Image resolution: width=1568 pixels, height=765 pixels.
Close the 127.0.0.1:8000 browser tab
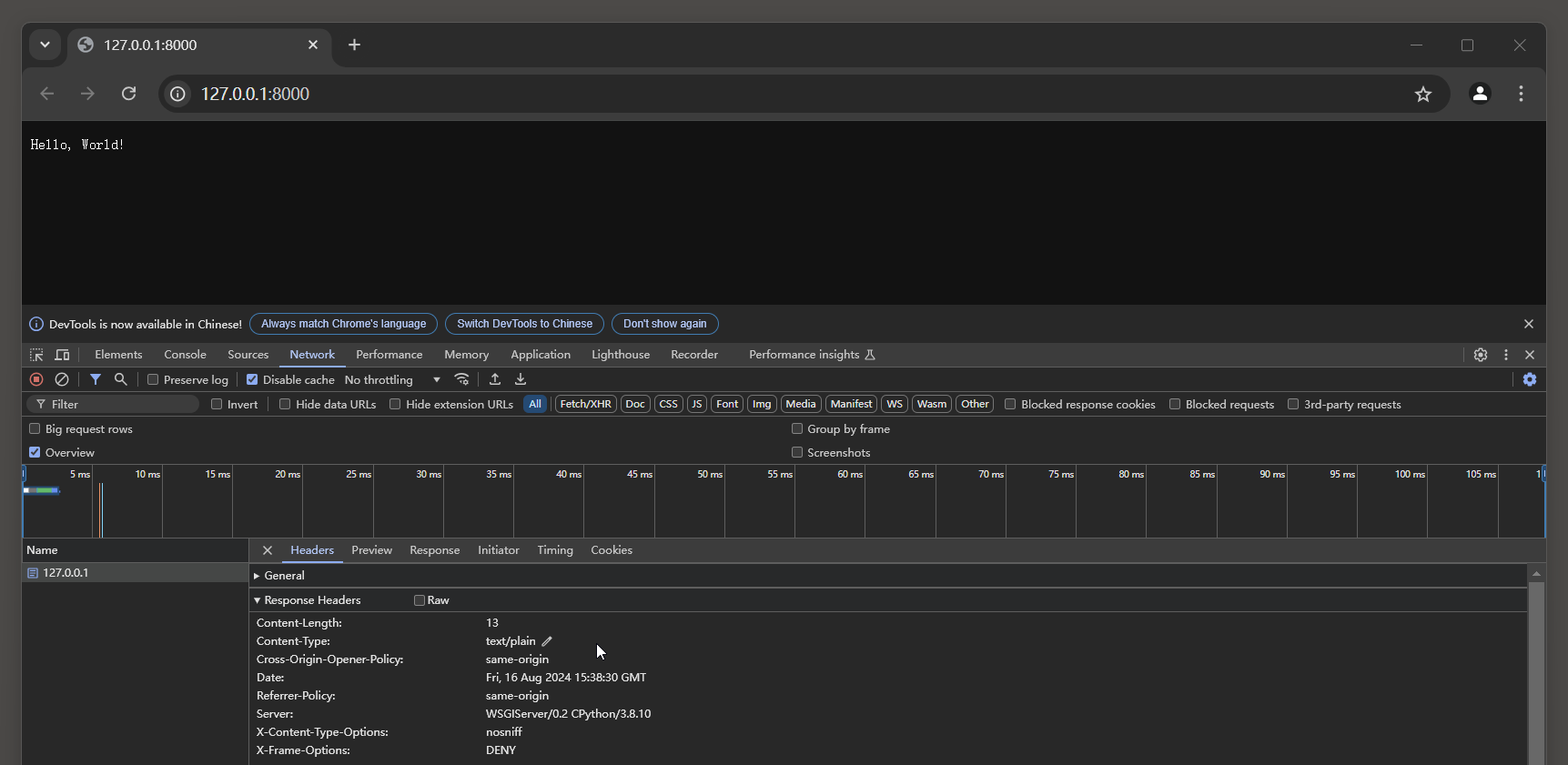pos(313,45)
